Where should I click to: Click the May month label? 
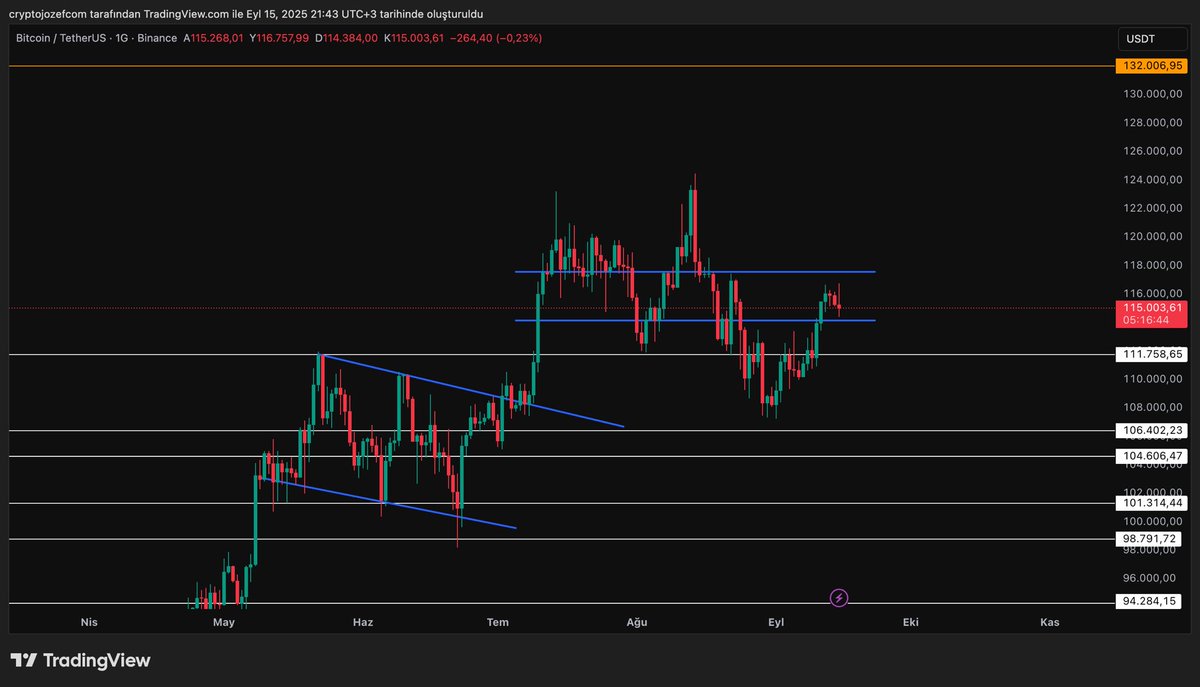(x=223, y=622)
